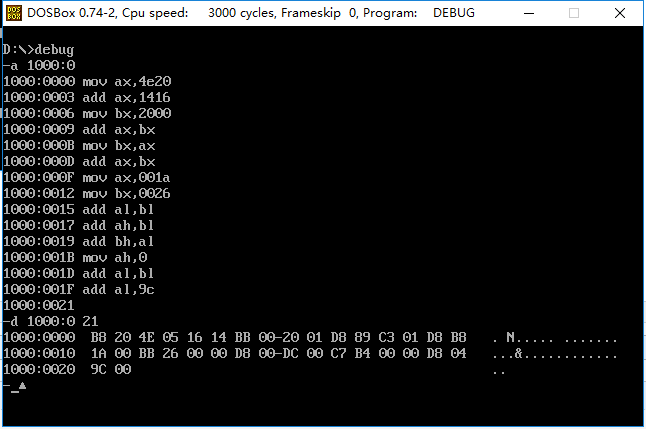Click ASCII column of first dump row

555,338
